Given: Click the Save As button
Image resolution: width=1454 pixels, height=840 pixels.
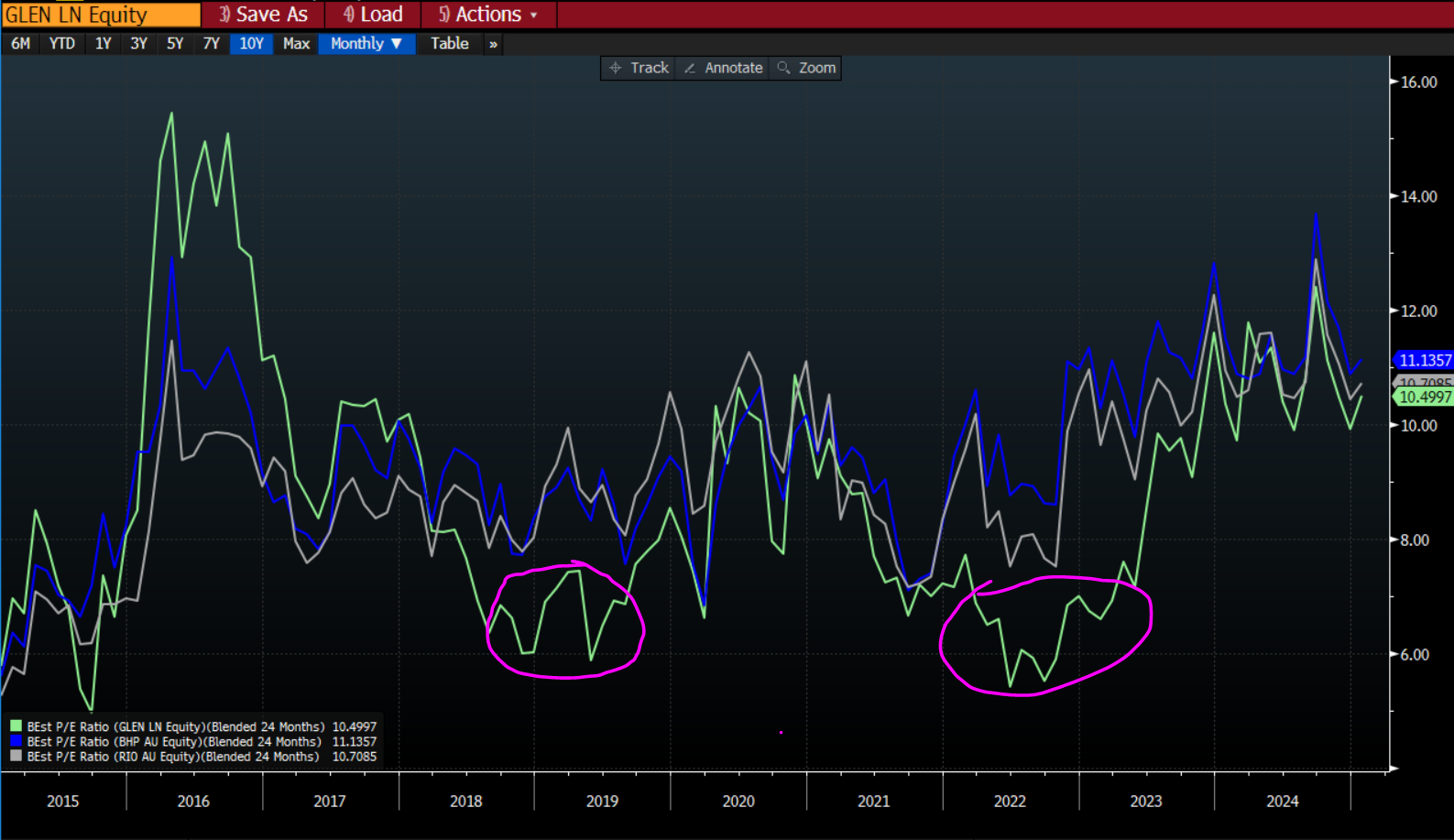Looking at the screenshot, I should (x=263, y=15).
